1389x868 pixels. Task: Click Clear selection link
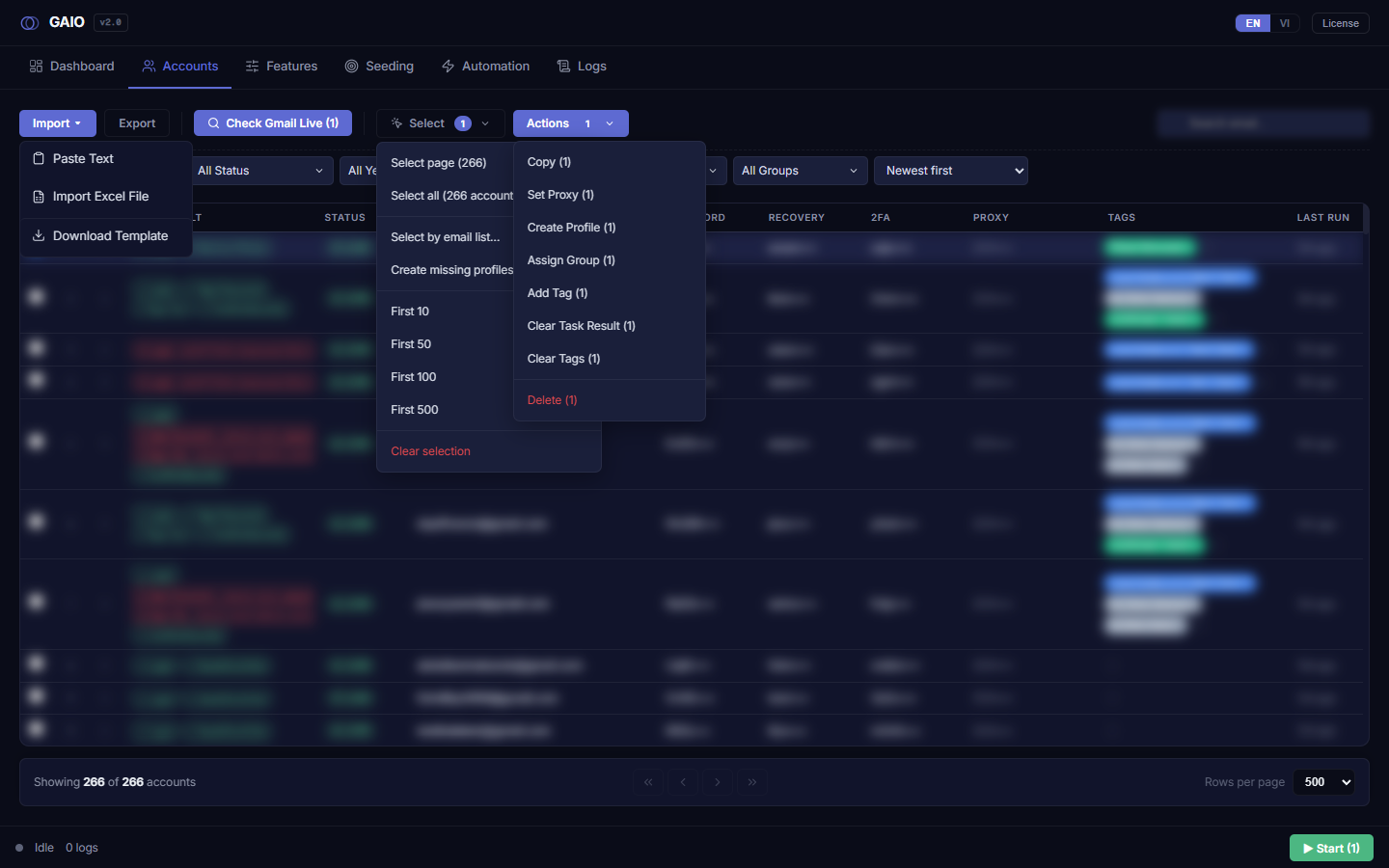(430, 451)
